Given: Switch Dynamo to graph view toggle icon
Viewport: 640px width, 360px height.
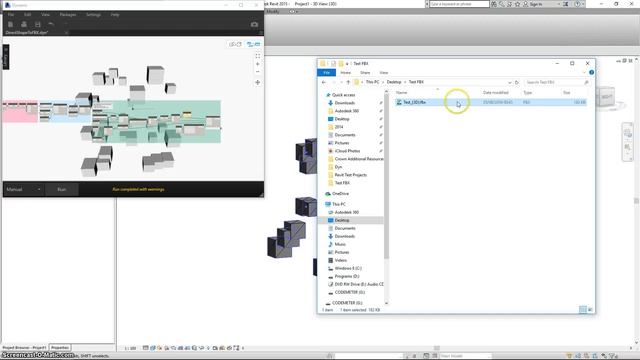Looking at the screenshot, I should tap(253, 44).
